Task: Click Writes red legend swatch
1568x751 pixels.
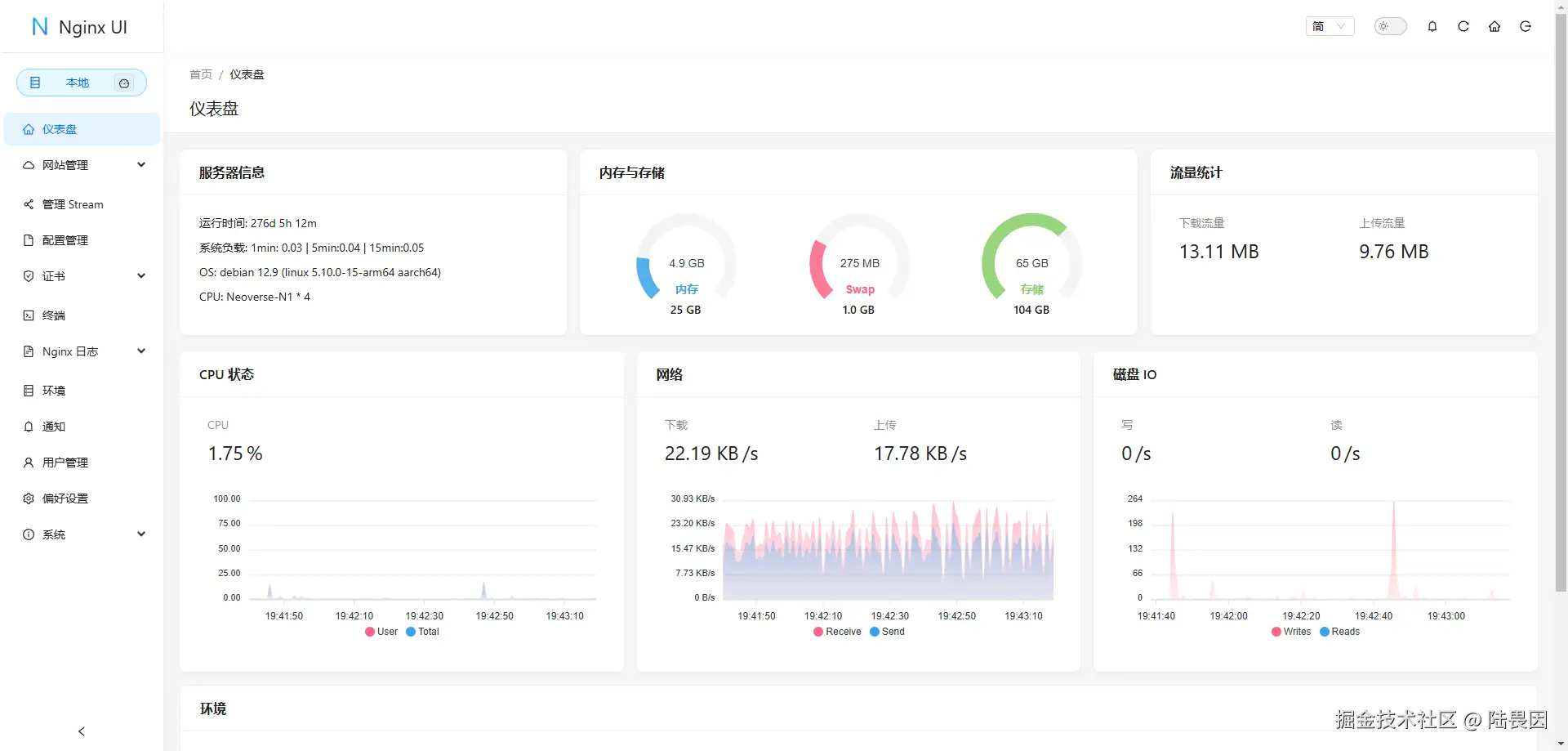Action: click(x=1276, y=632)
